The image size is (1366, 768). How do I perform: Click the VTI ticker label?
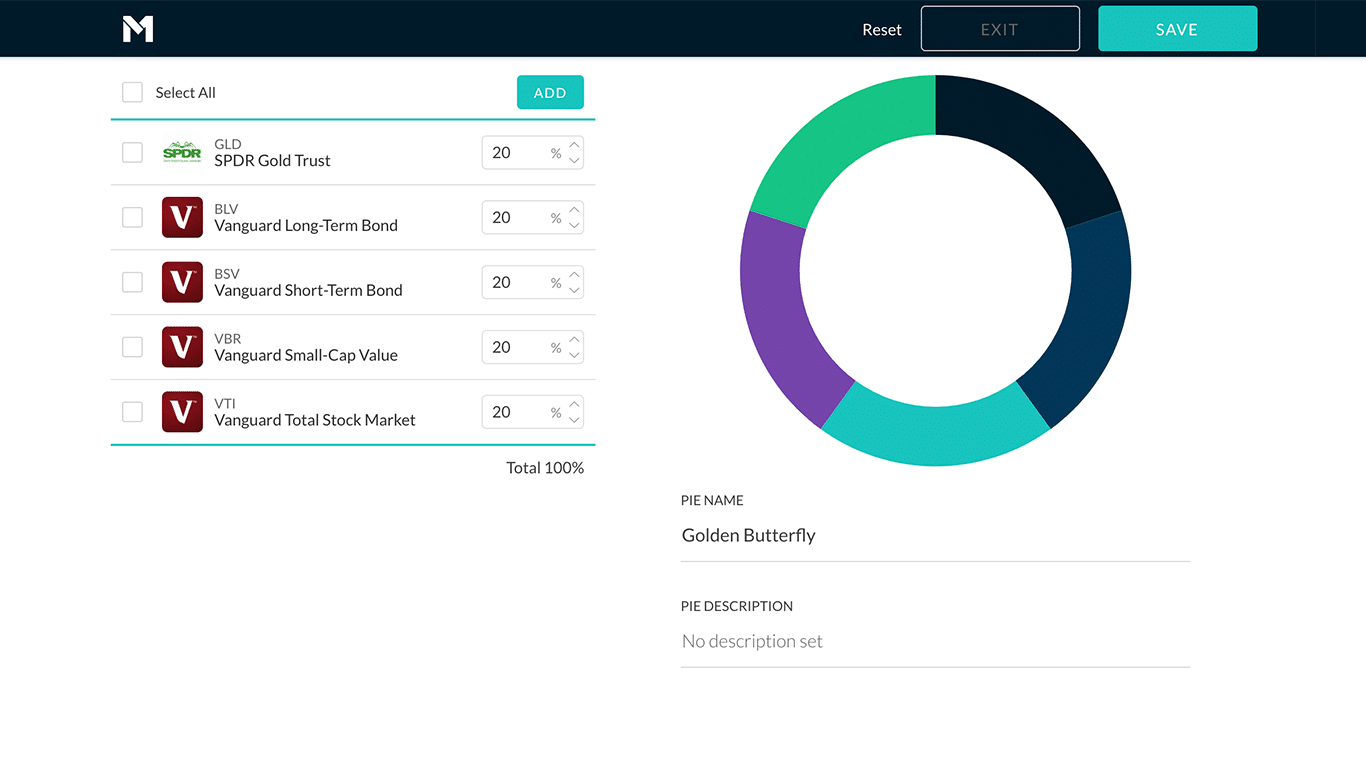pos(225,404)
